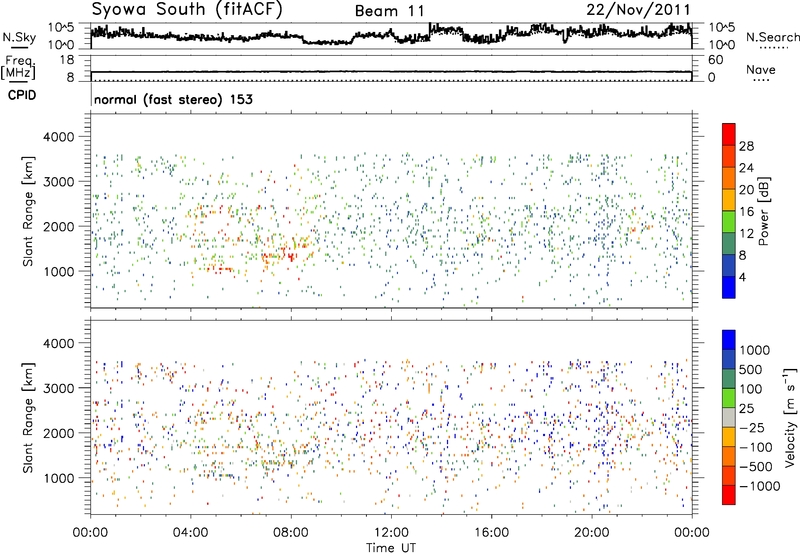Click the "20:00" time tick label
800x554 pixels.
pos(592,533)
